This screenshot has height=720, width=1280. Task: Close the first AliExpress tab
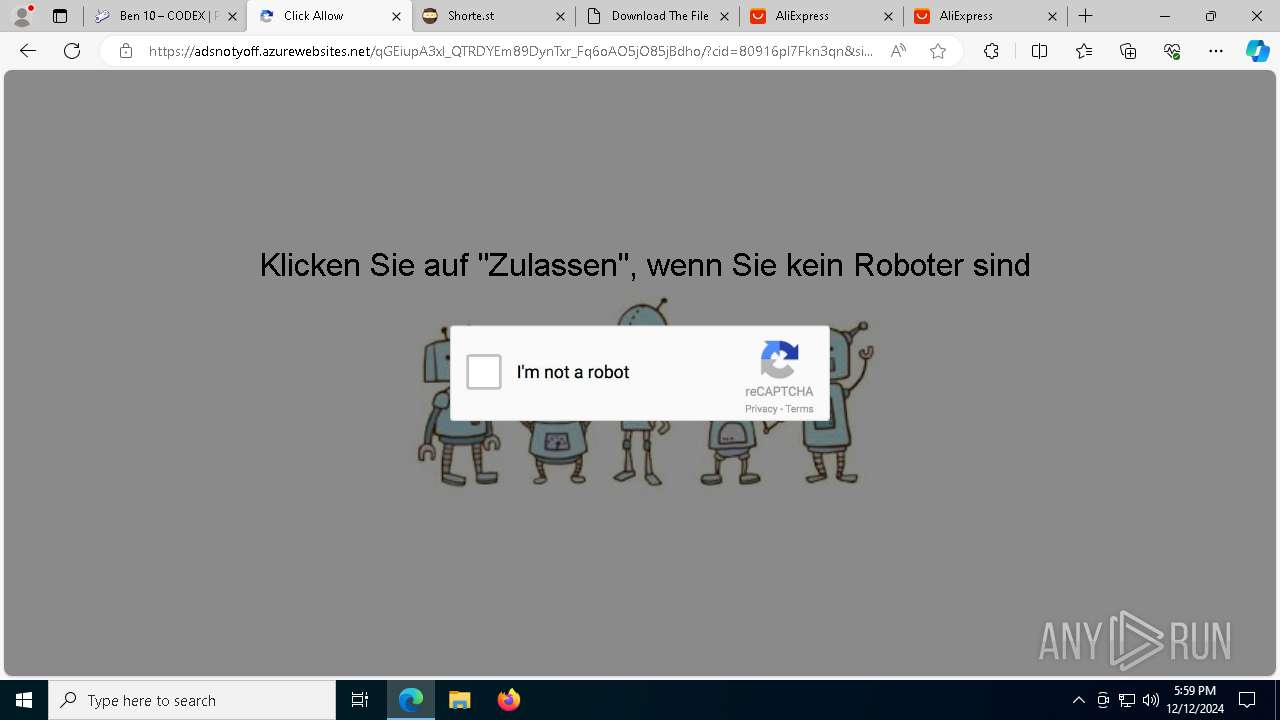888,16
